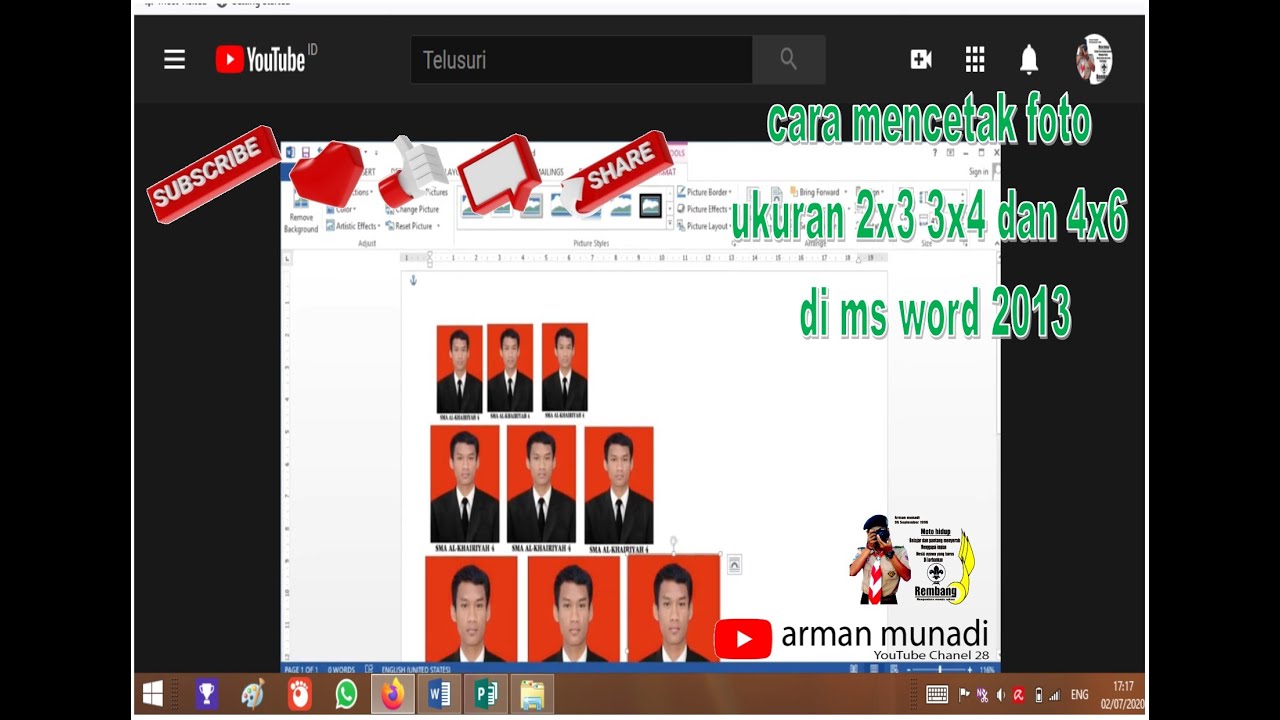Open the touch keyboard tray icon
The width and height of the screenshot is (1280, 720).
(937, 694)
